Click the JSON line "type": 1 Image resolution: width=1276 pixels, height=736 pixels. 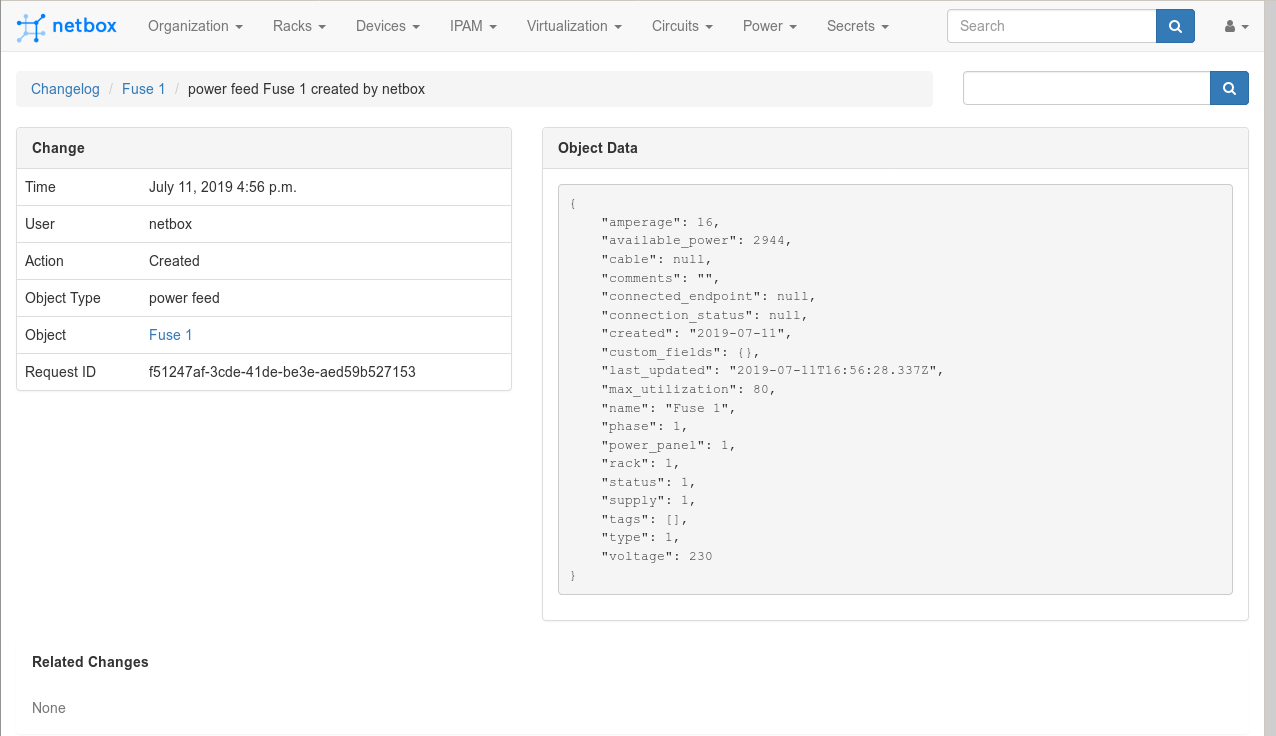pyautogui.click(x=640, y=537)
